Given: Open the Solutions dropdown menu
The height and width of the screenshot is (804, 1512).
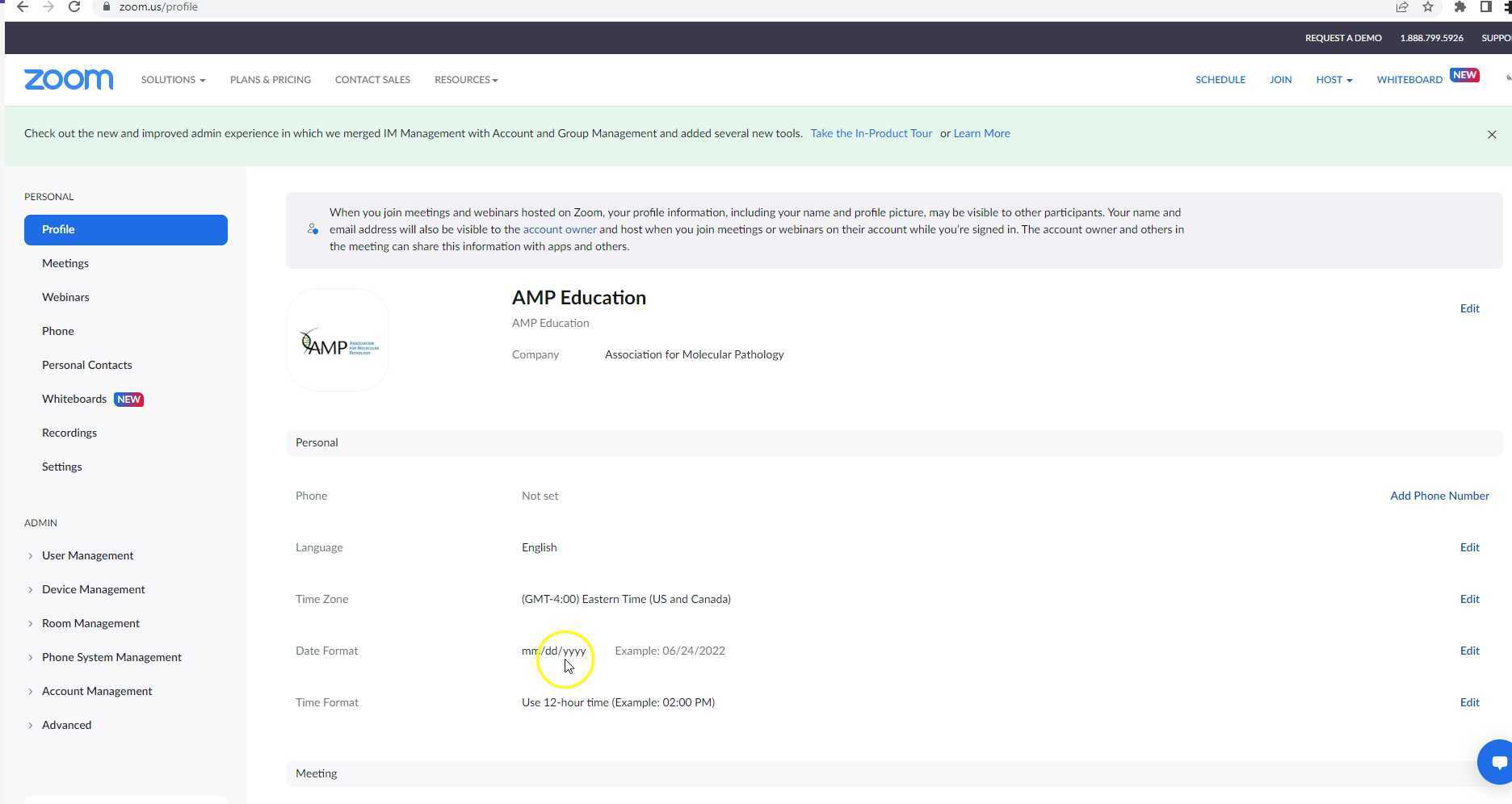Looking at the screenshot, I should coord(173,80).
